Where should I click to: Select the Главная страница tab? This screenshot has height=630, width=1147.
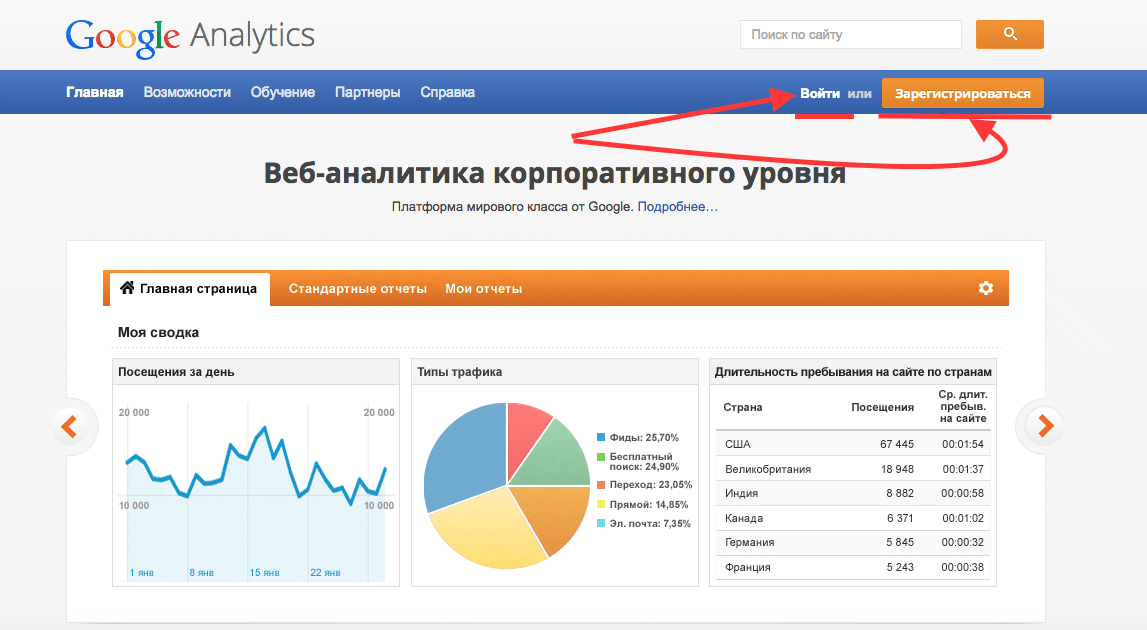coord(190,289)
